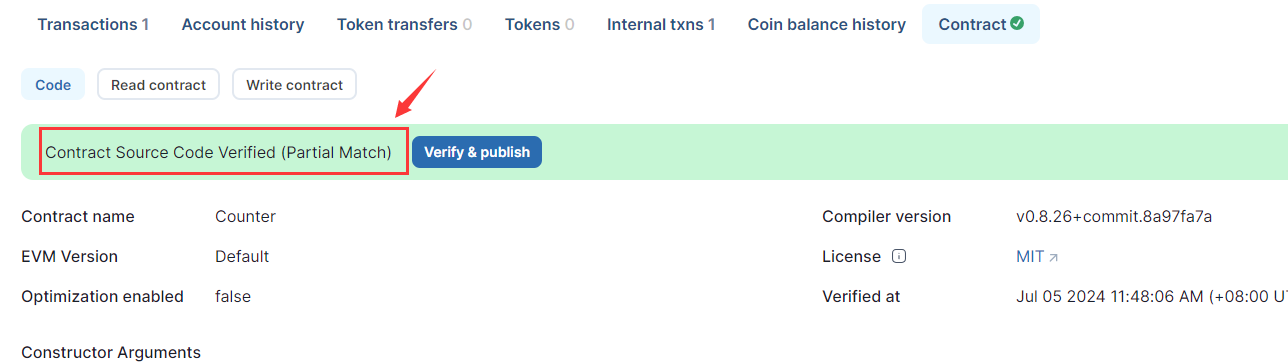The height and width of the screenshot is (363, 1288).
Task: Show the contract Code view
Action: (53, 85)
